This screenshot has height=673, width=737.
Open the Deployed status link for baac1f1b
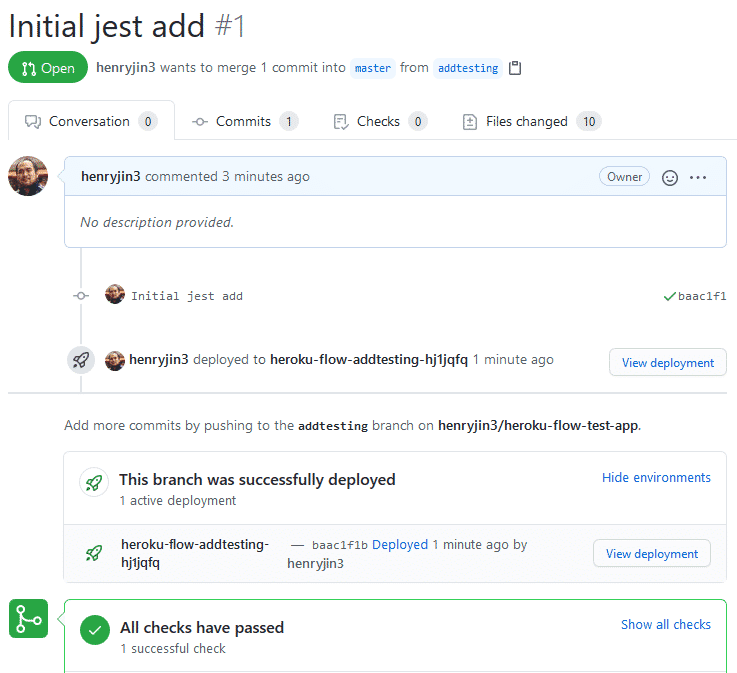400,545
